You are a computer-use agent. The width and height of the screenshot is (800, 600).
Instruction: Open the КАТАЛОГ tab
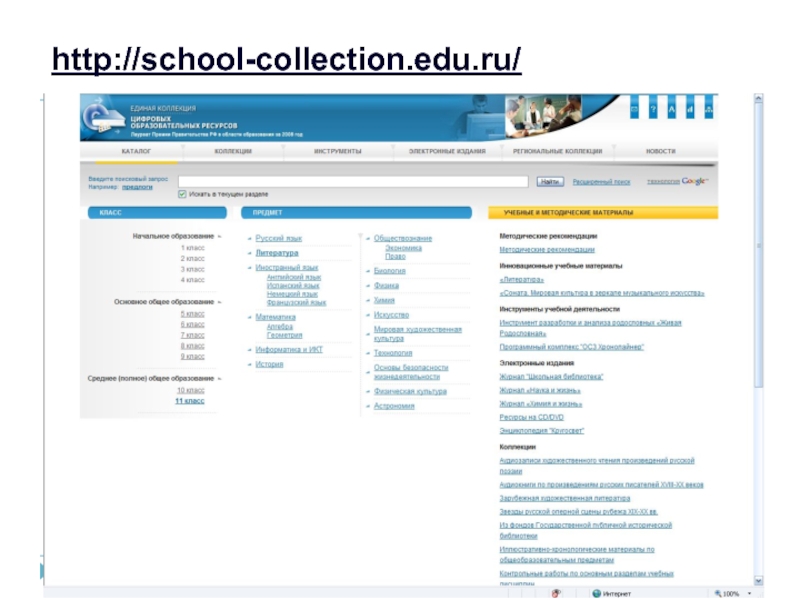[x=136, y=151]
